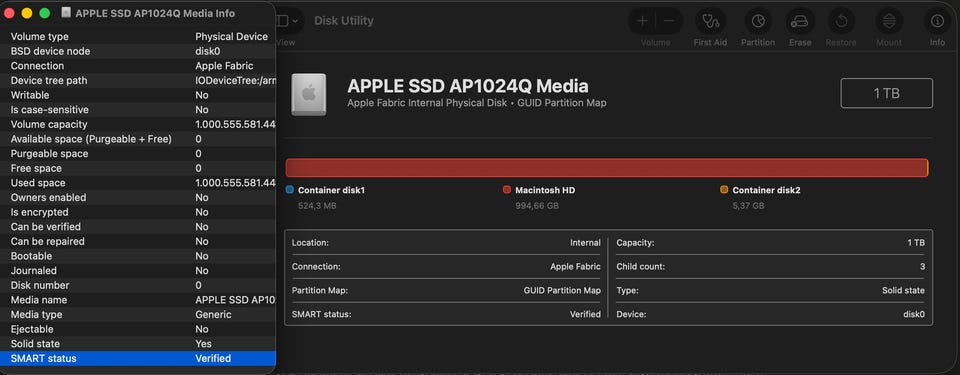Select Available space (Purgeable + Free) row
Screen dimensions: 960x375
(138, 139)
